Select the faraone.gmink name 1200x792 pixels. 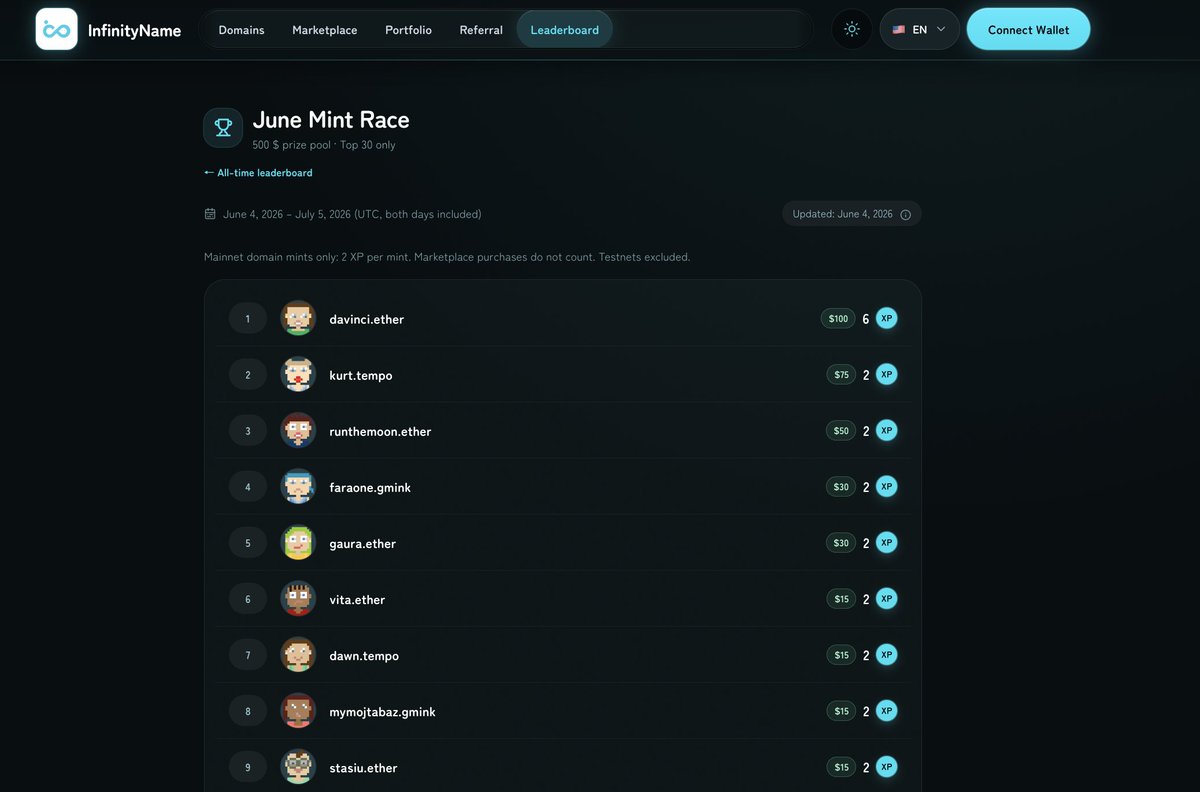click(x=370, y=487)
